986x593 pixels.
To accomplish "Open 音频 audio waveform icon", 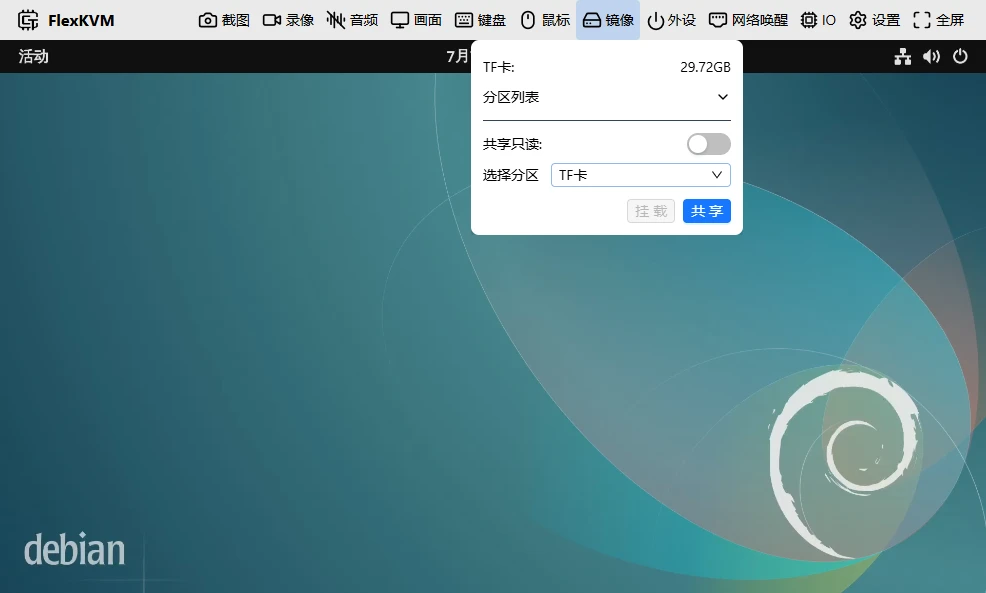I will tap(336, 20).
